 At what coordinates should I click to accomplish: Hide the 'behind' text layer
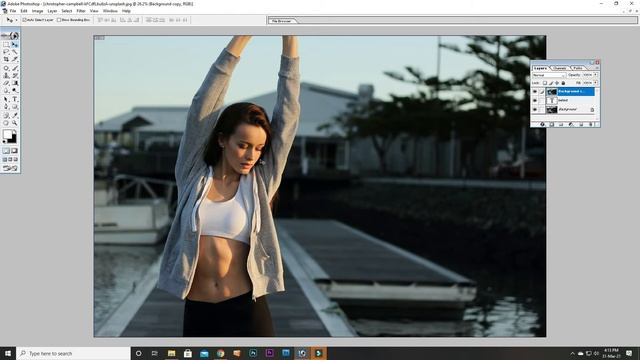(x=535, y=100)
